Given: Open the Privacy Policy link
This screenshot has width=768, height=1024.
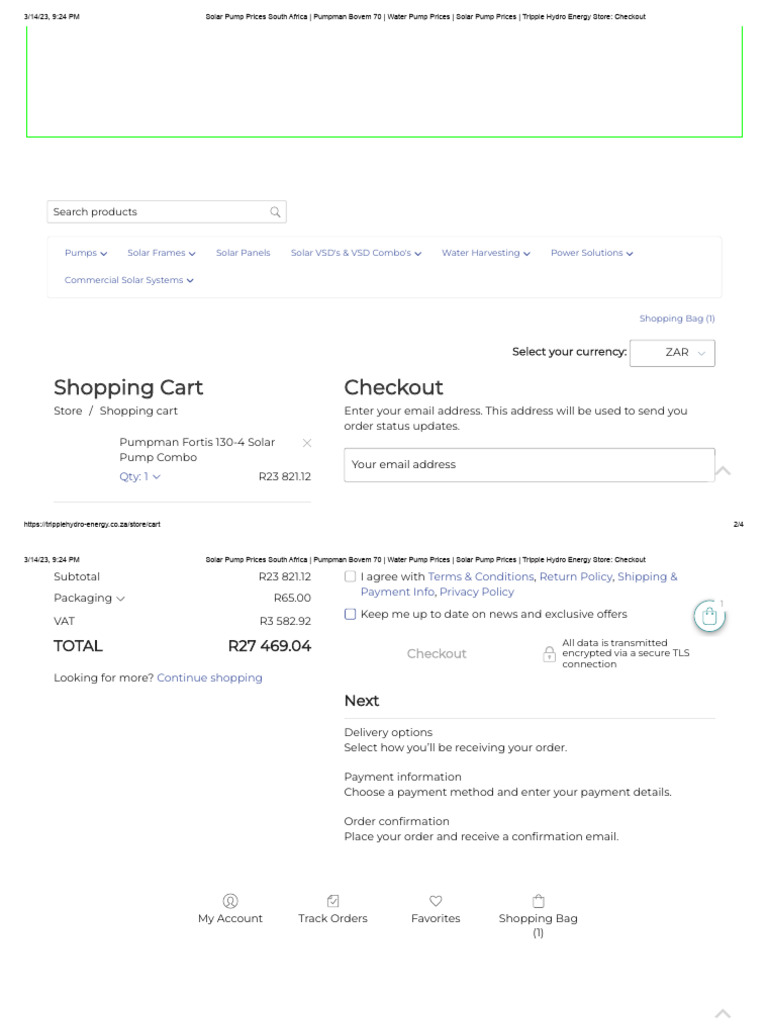Looking at the screenshot, I should (477, 592).
